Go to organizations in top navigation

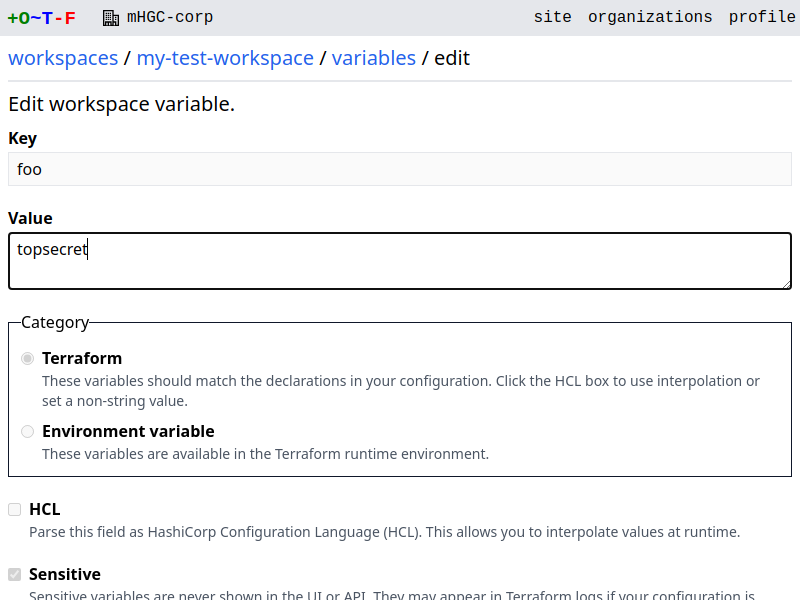[650, 17]
